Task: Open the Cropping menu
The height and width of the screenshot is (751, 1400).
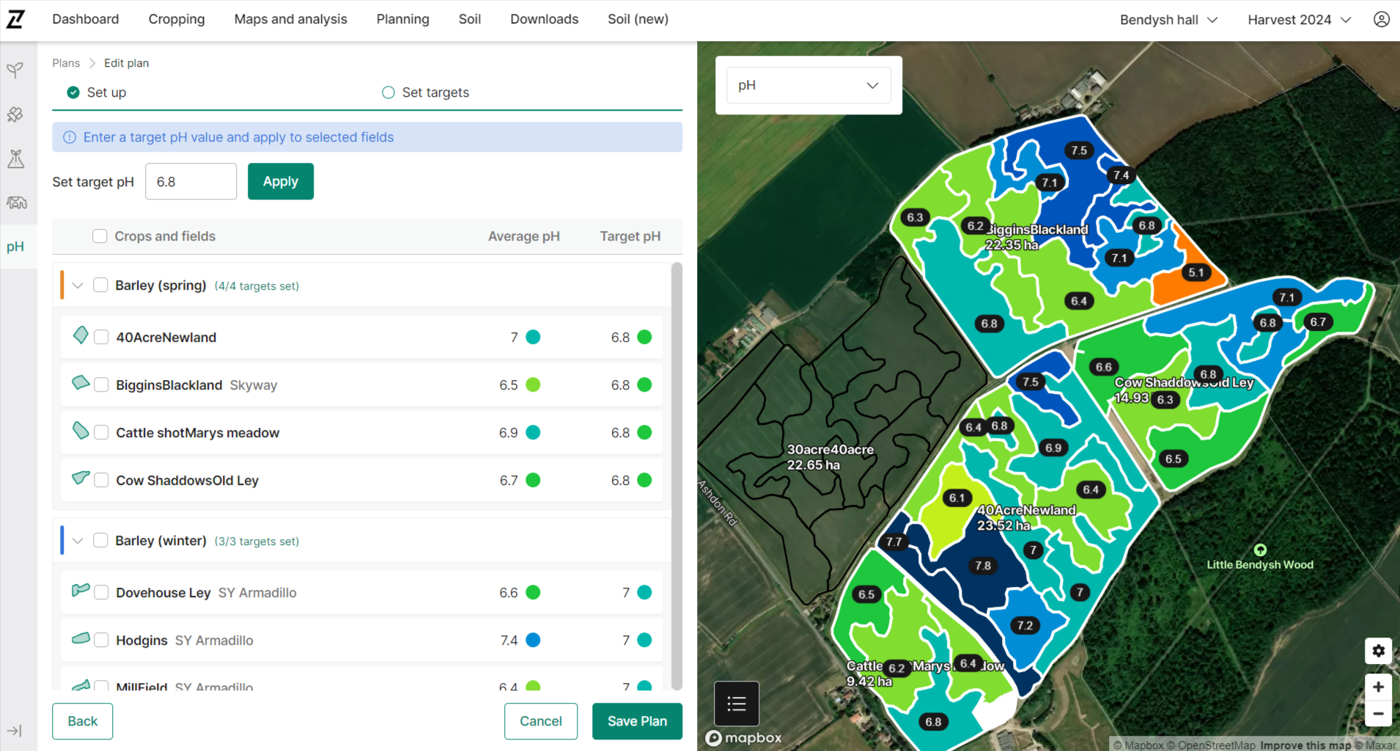Action: tap(176, 19)
